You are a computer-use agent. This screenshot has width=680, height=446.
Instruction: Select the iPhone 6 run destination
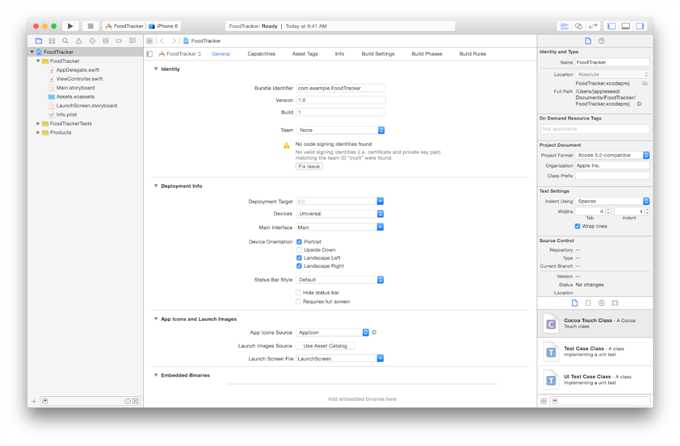pyautogui.click(x=163, y=26)
